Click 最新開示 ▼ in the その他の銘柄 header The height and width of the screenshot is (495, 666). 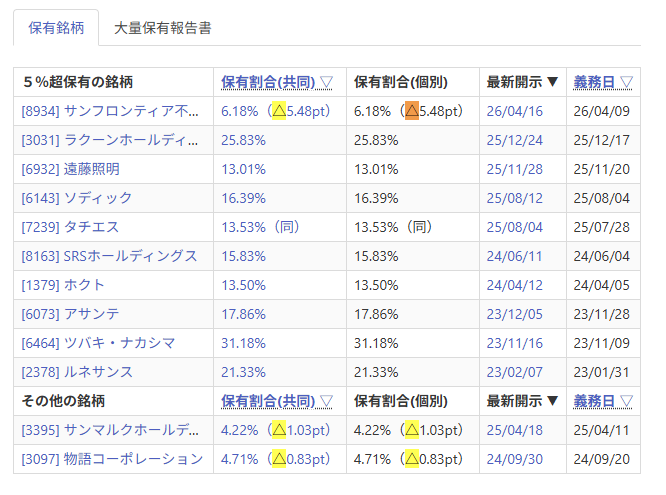point(522,401)
